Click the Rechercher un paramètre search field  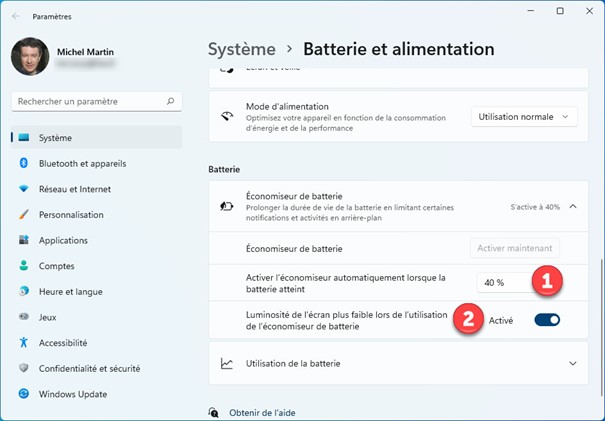coord(88,101)
